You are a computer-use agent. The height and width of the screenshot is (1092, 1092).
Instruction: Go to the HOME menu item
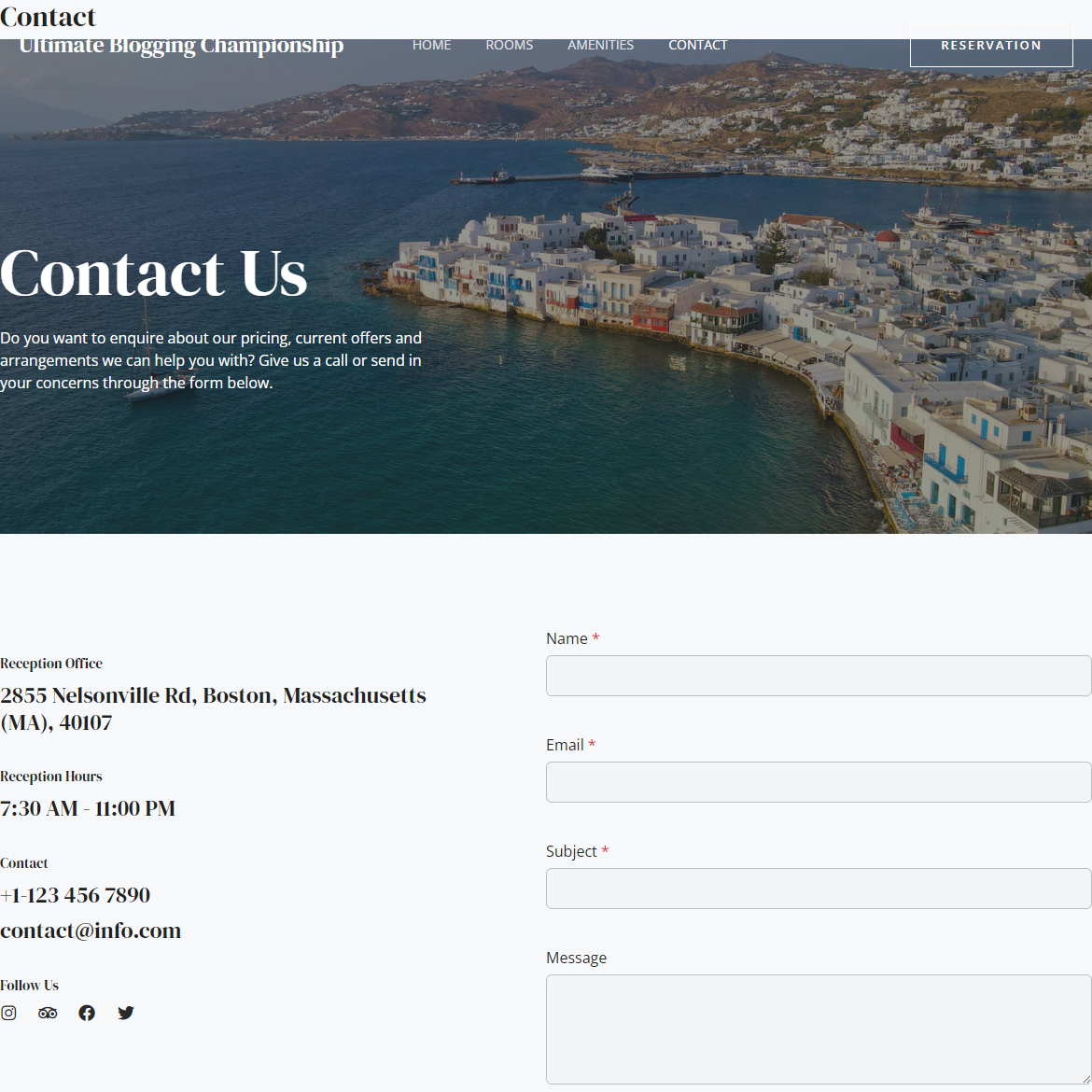pyautogui.click(x=431, y=45)
